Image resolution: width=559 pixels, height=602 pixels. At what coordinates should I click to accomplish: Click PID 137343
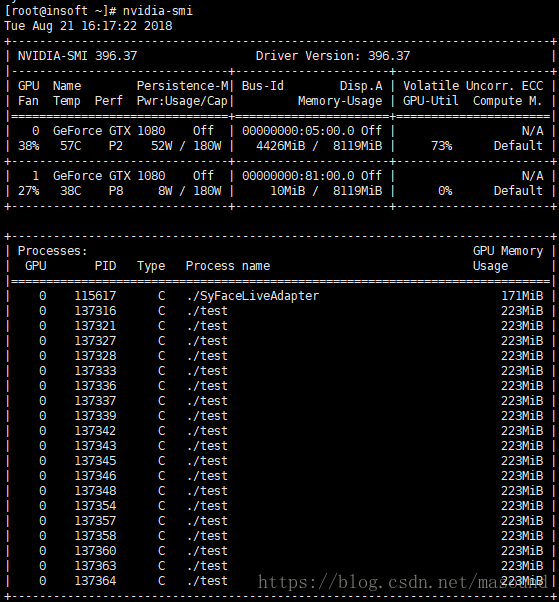(x=95, y=446)
